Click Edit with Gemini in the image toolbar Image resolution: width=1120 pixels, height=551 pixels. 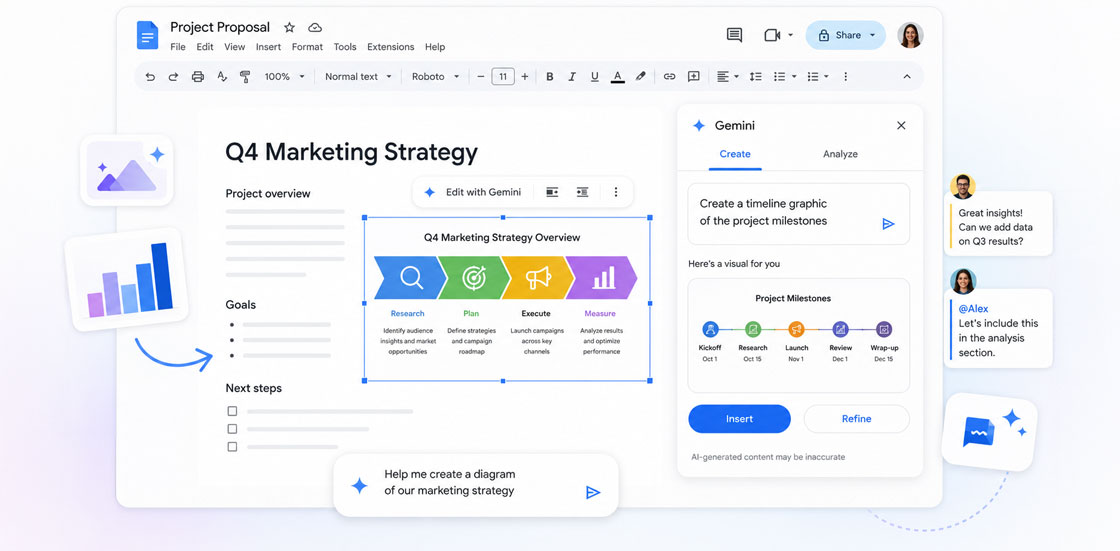pos(473,192)
